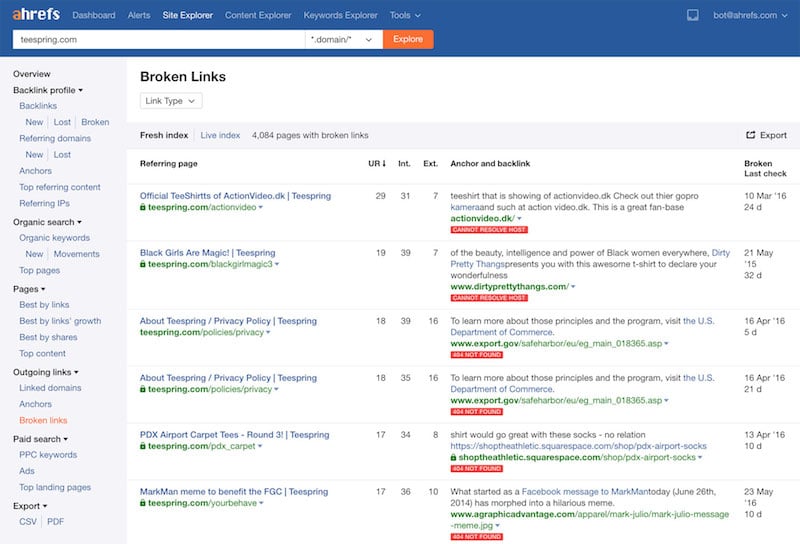
Task: Open the Link Type filter dropdown
Action: 171,101
